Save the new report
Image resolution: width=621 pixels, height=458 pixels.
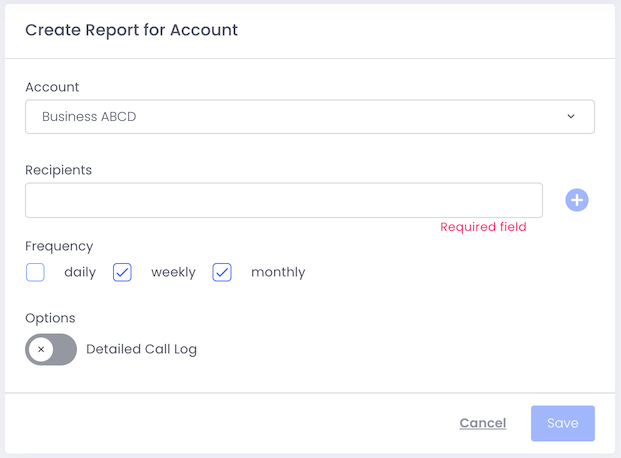click(563, 423)
